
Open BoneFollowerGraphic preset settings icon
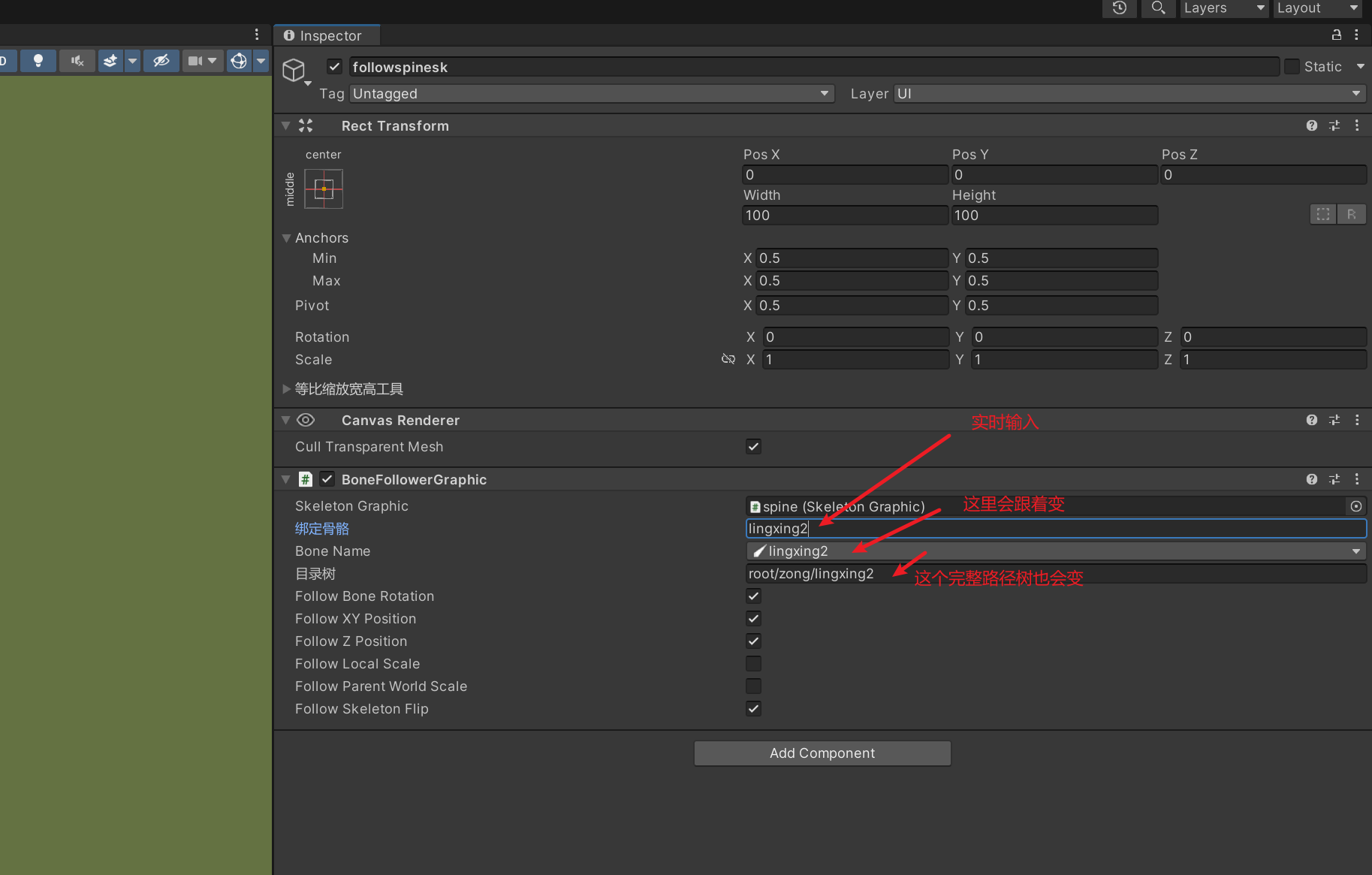(1334, 479)
